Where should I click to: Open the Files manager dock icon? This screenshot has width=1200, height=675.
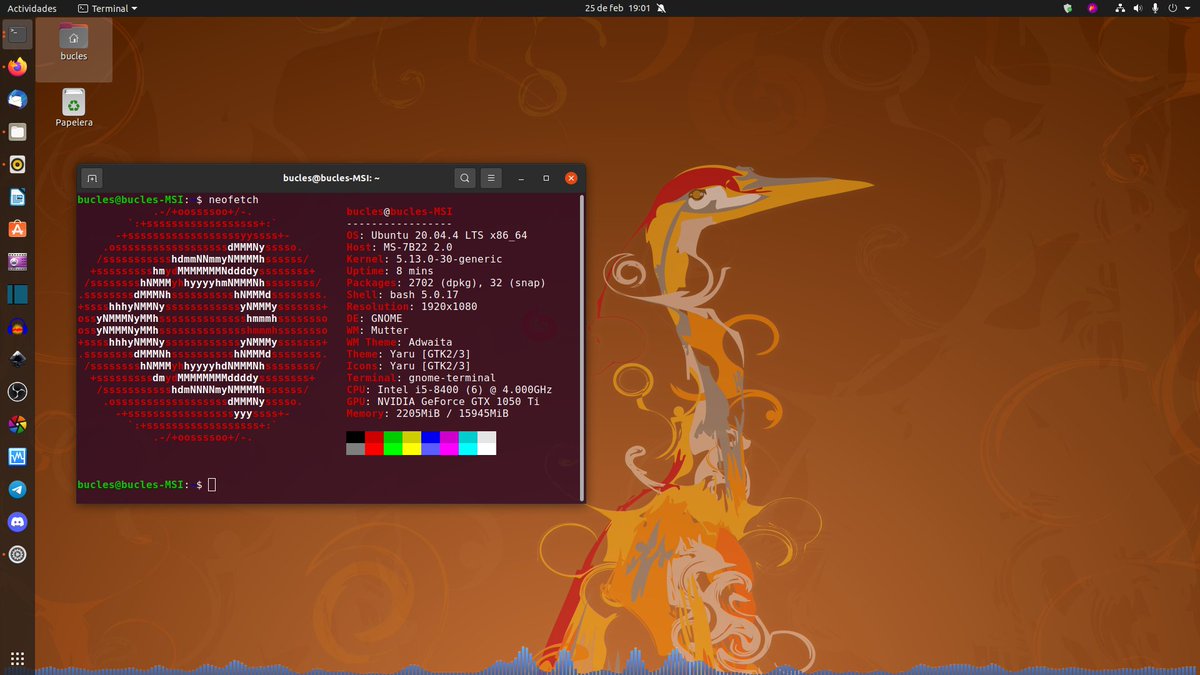point(18,132)
